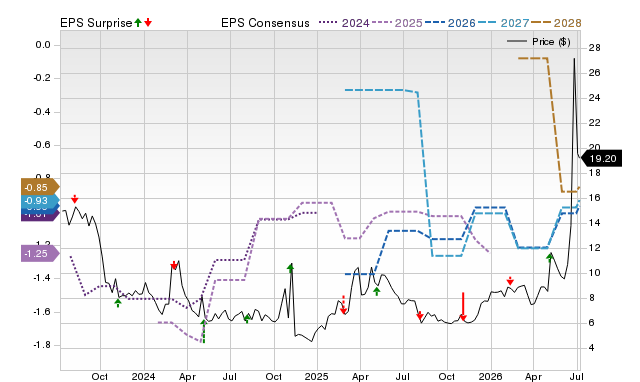Select red dotted surprise arrow before Apr 2025

click(343, 305)
